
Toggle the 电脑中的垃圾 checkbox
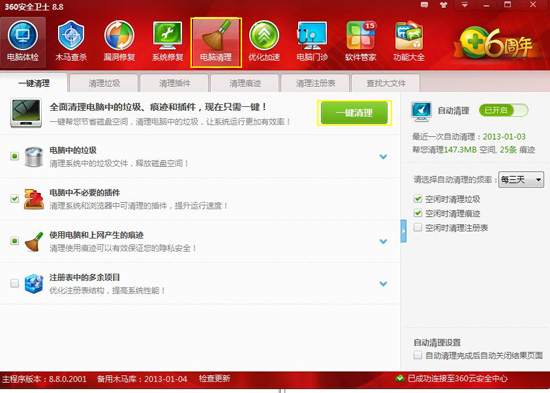click(14, 156)
